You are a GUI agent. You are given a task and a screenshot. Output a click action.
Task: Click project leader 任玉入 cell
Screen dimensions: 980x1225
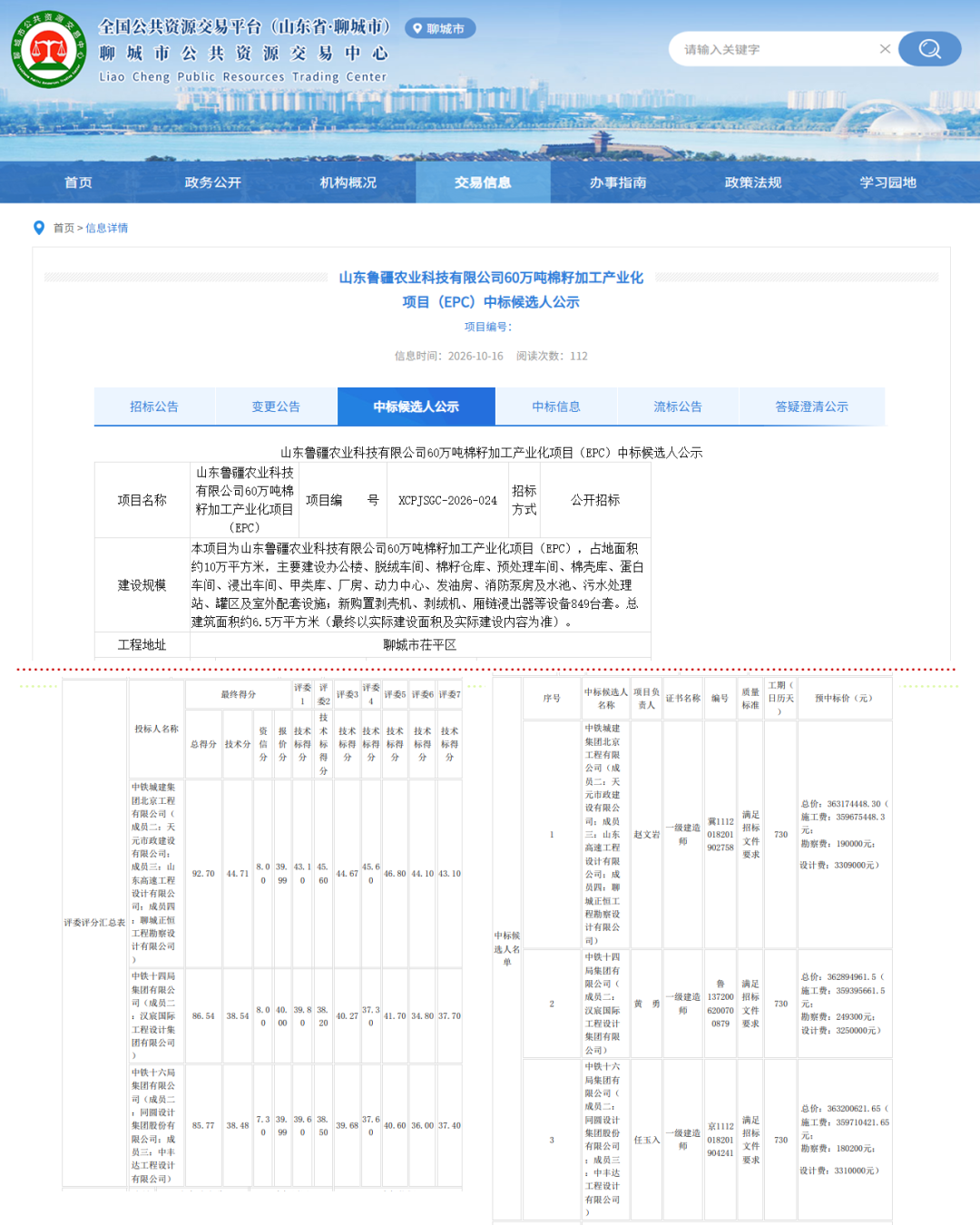pyautogui.click(x=647, y=1140)
